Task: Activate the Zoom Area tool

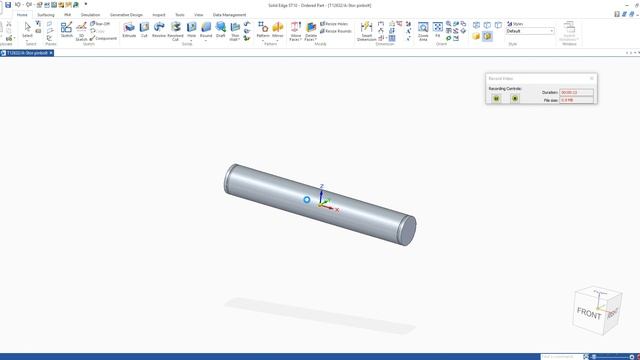Action: pos(423,31)
